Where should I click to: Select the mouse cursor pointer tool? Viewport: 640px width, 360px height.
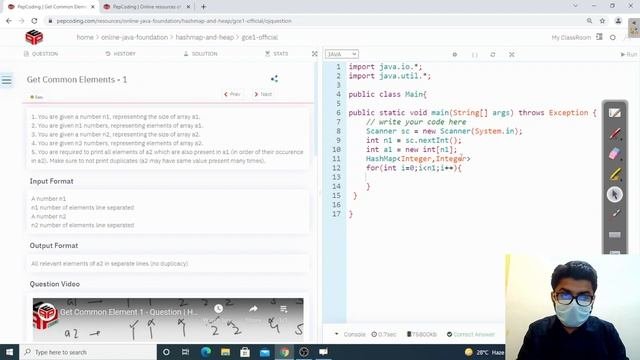pos(615,194)
